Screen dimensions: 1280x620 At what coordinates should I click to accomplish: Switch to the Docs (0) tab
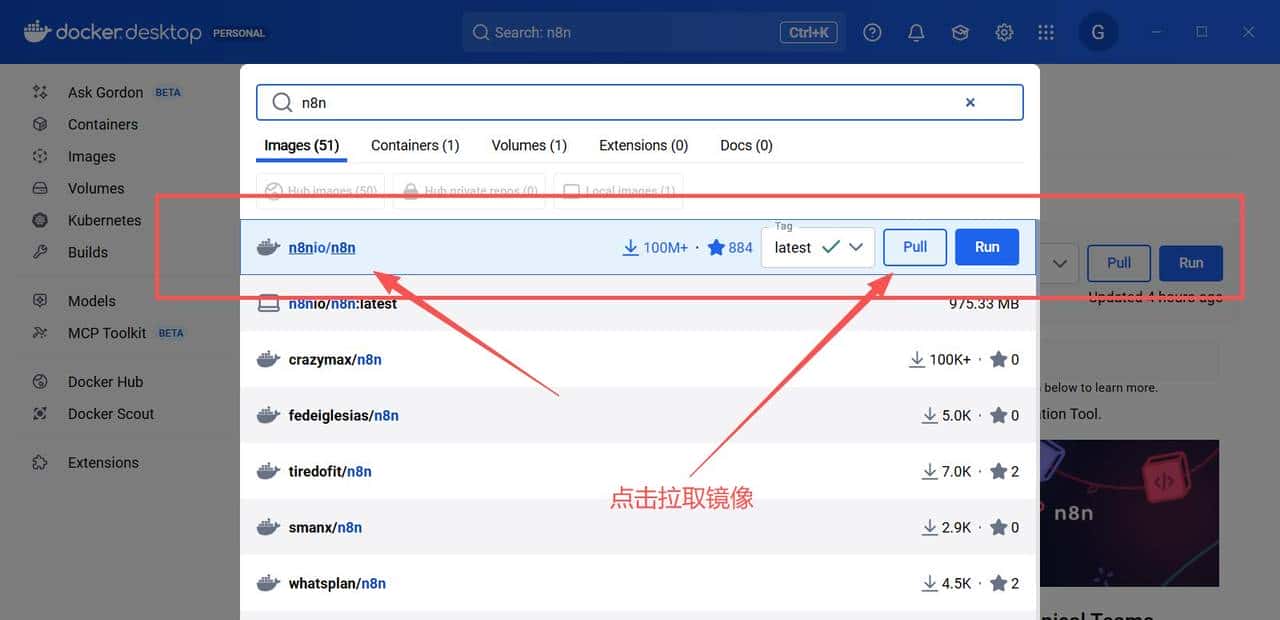[745, 145]
